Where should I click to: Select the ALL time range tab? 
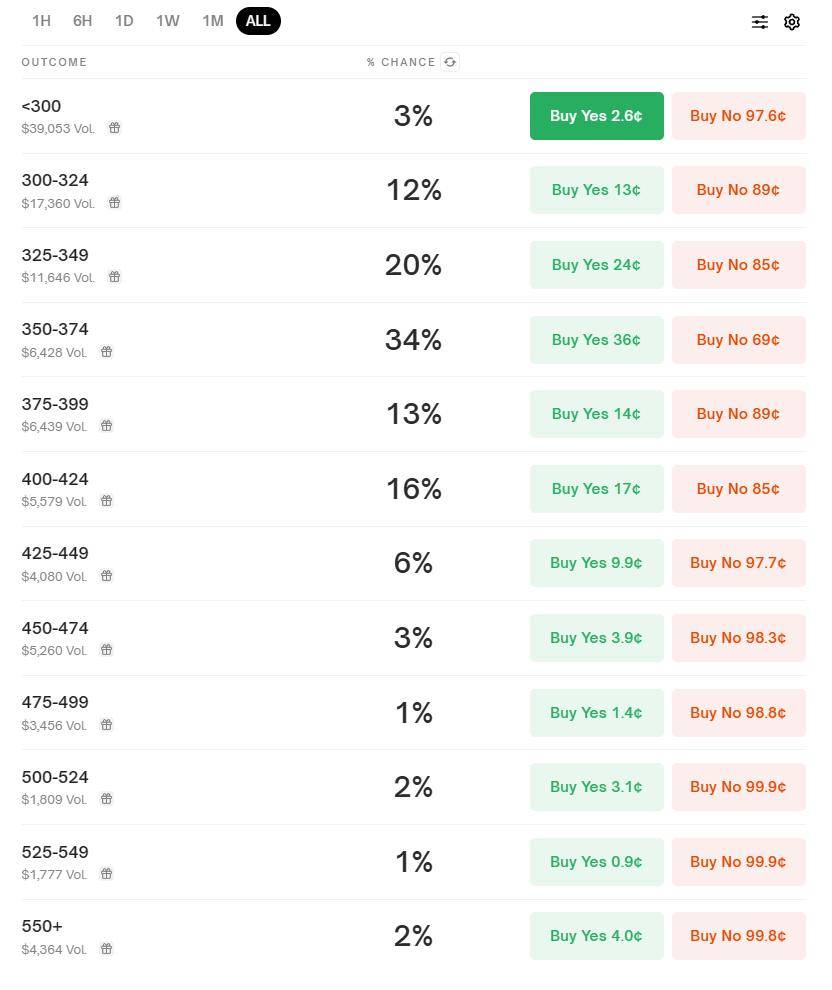pos(258,21)
